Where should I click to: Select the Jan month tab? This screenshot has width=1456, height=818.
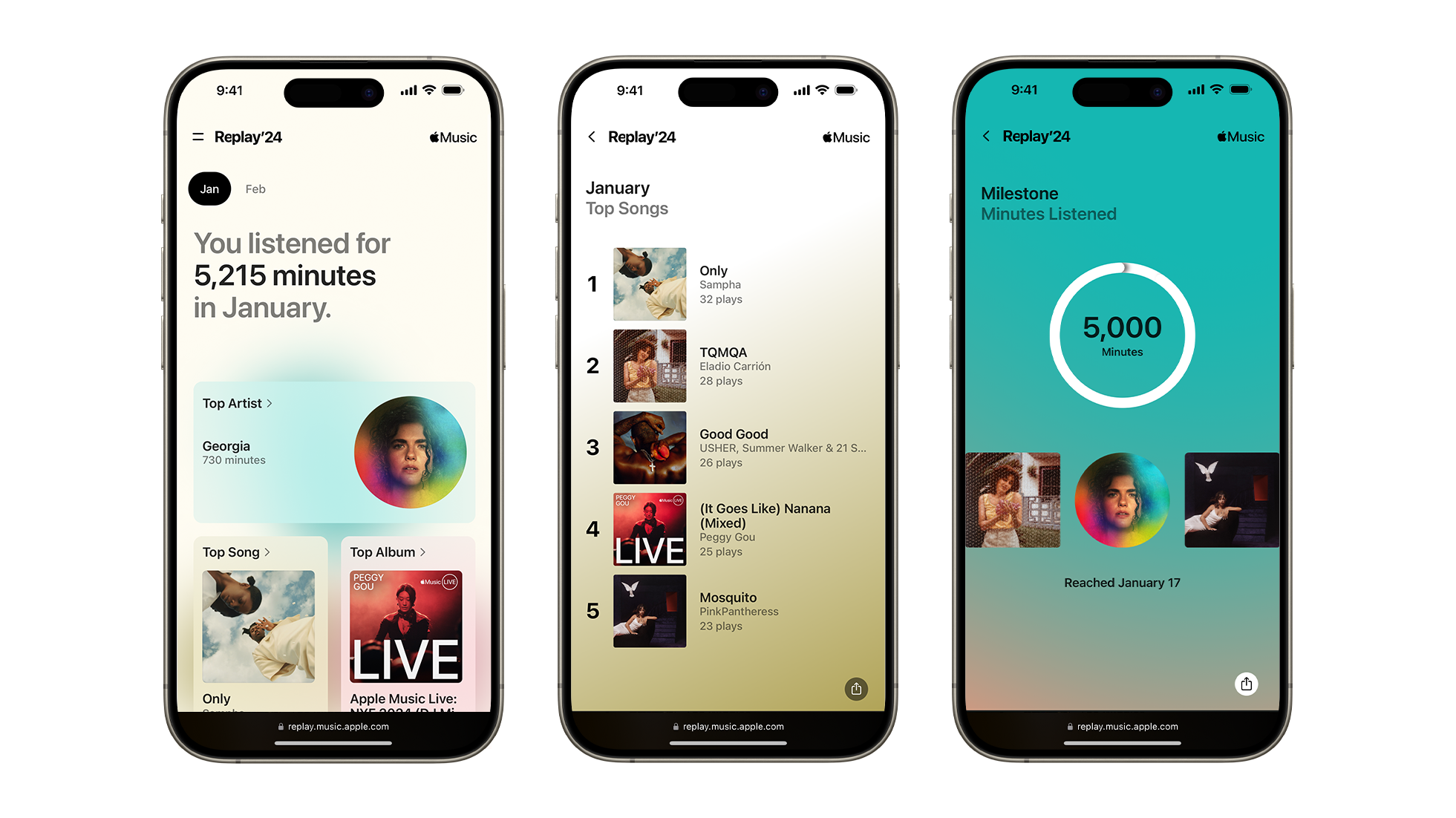pos(209,187)
